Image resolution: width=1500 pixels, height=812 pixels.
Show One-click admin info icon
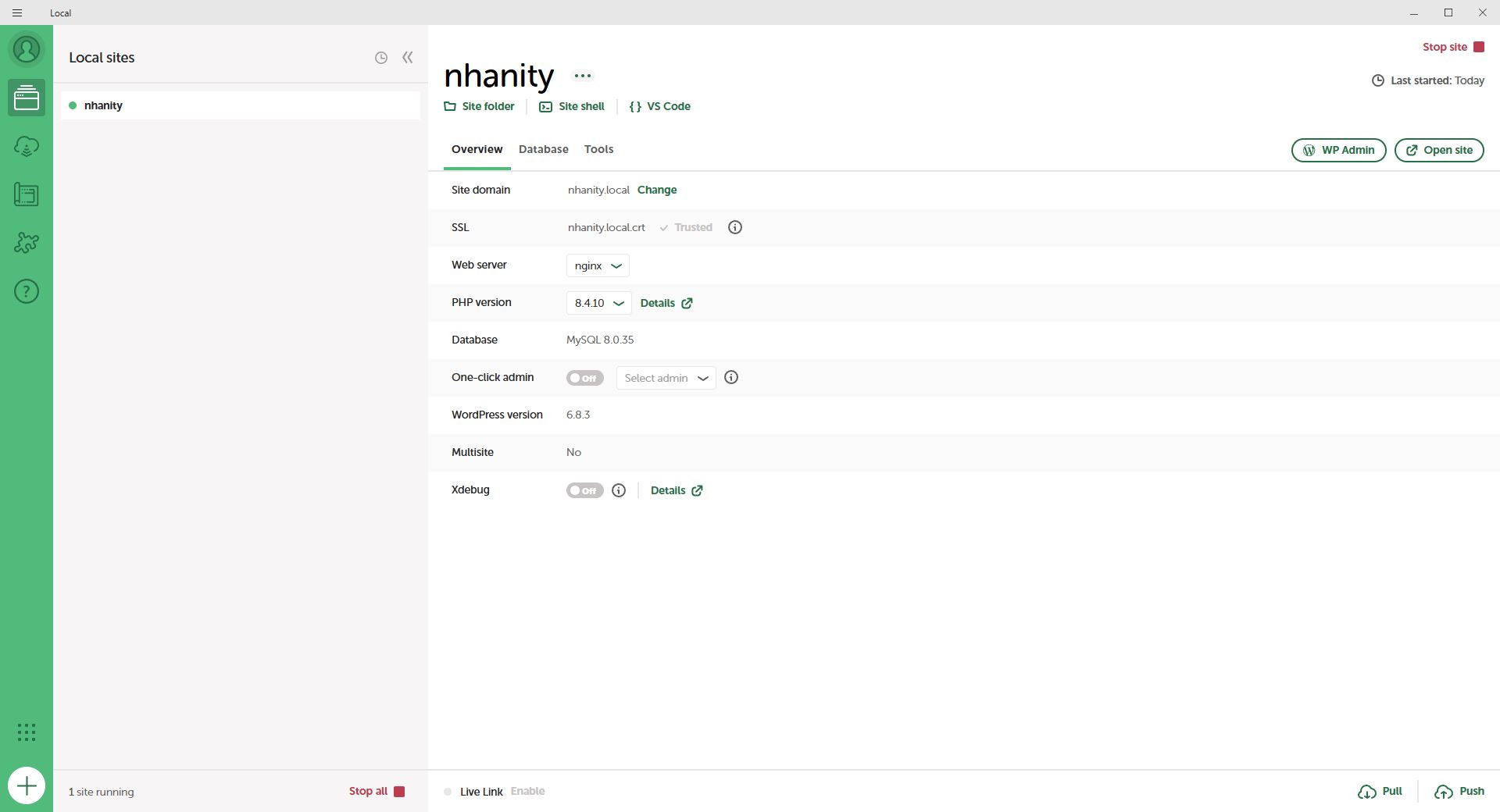pos(731,377)
